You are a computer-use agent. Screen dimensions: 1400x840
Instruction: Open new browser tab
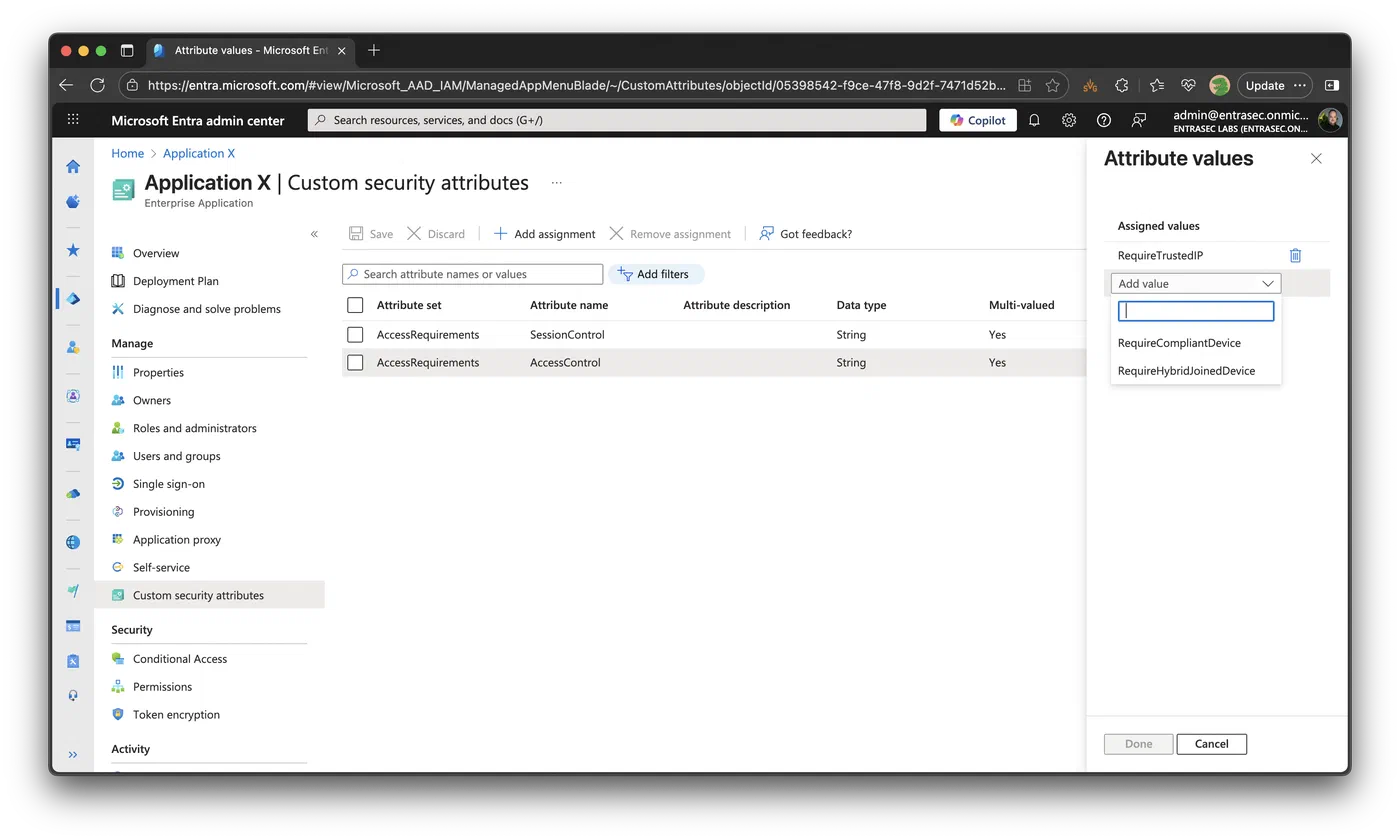[x=374, y=50]
